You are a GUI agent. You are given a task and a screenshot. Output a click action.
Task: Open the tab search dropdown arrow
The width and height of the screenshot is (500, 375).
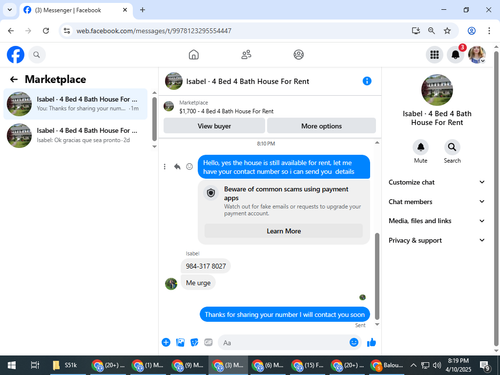tap(10, 10)
